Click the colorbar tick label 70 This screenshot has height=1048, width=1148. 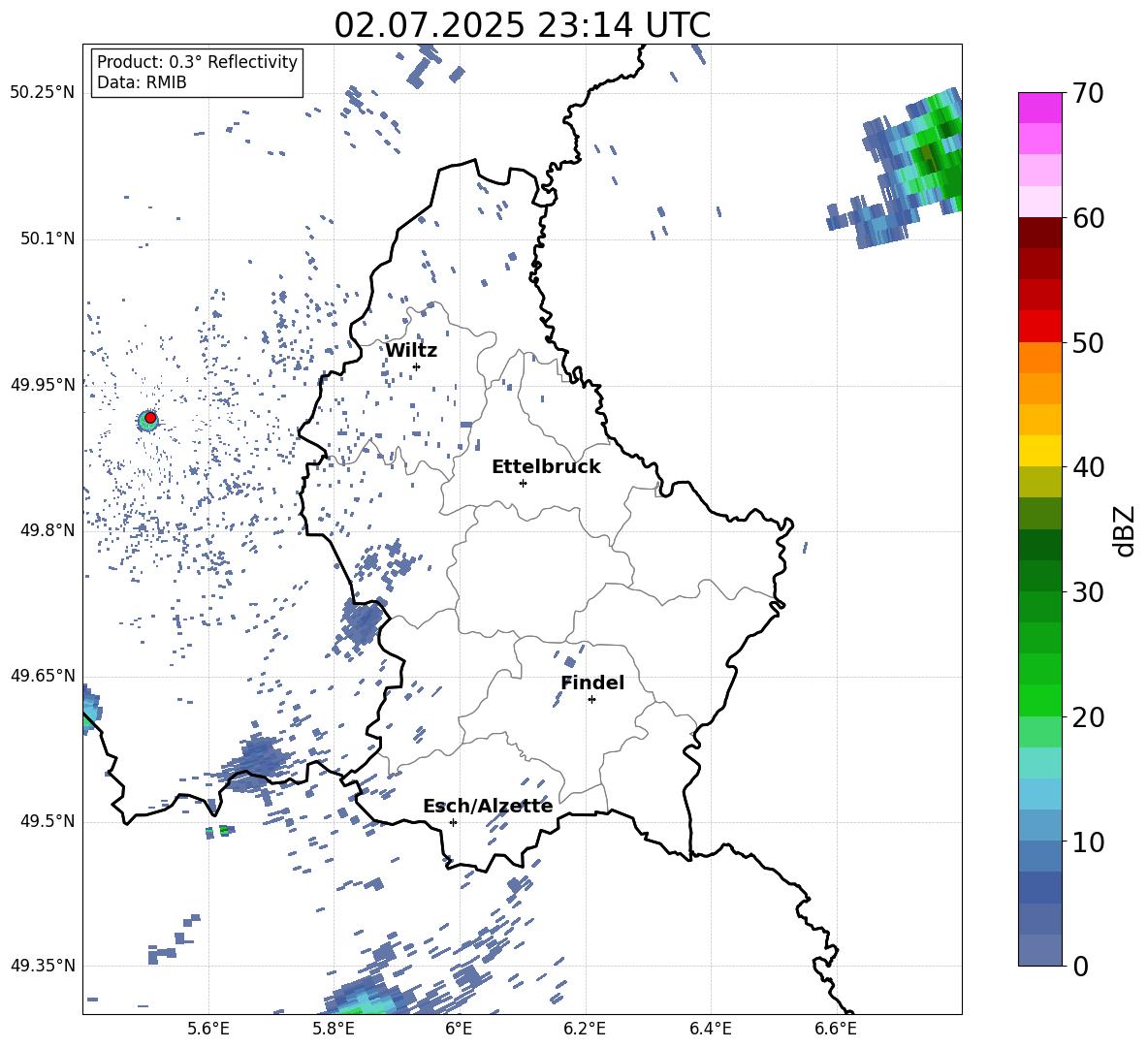click(x=1088, y=93)
